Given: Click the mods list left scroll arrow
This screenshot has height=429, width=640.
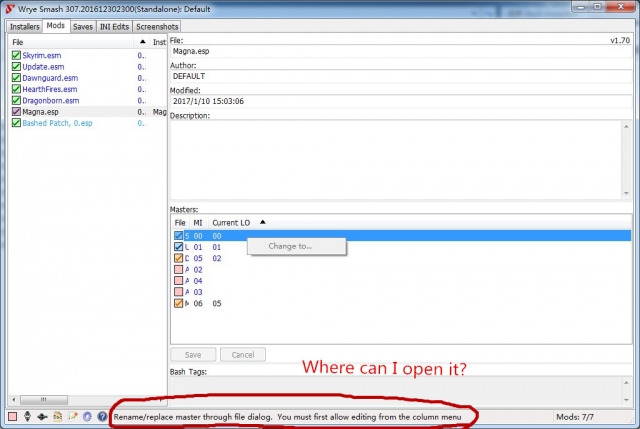Looking at the screenshot, I should tap(14, 400).
